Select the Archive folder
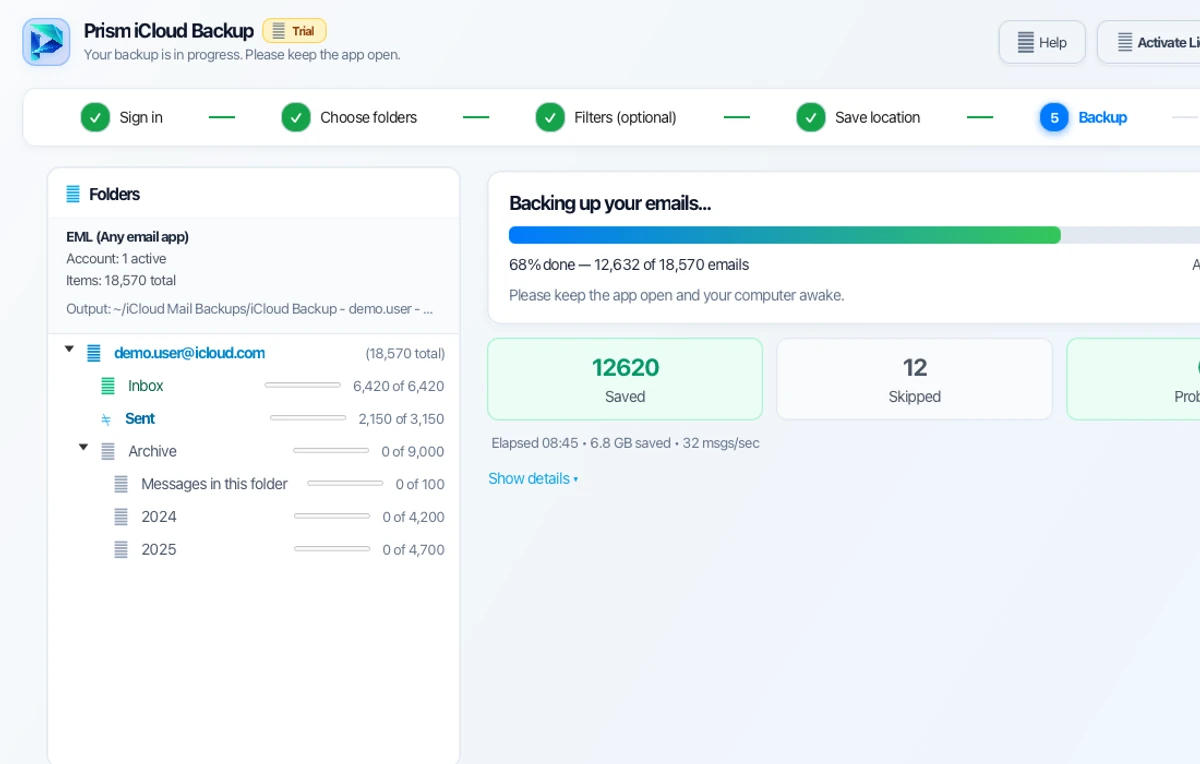Image resolution: width=1200 pixels, height=764 pixels. click(x=152, y=451)
